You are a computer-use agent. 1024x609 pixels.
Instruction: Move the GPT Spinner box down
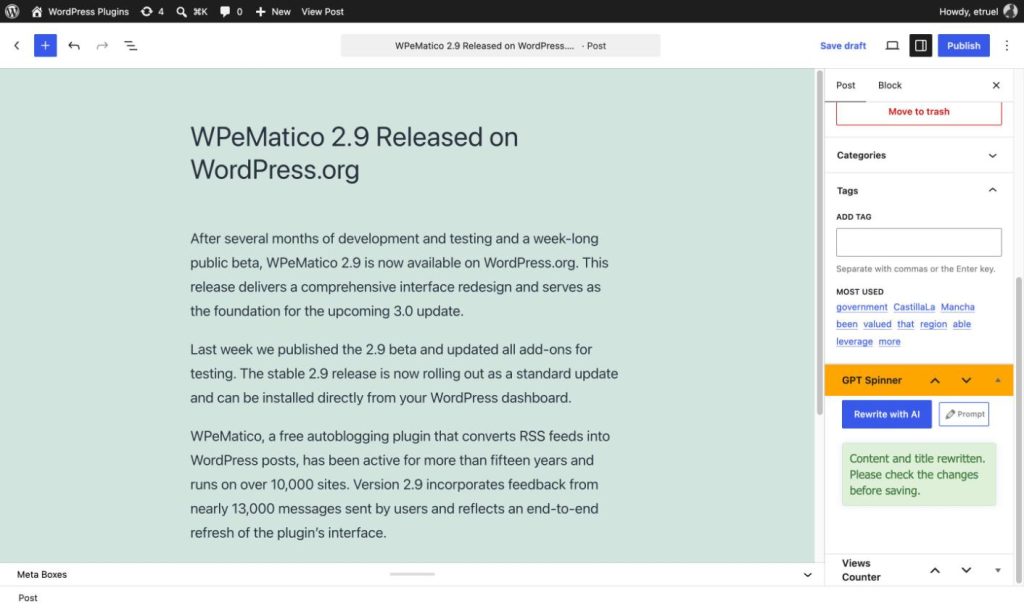pyautogui.click(x=966, y=381)
